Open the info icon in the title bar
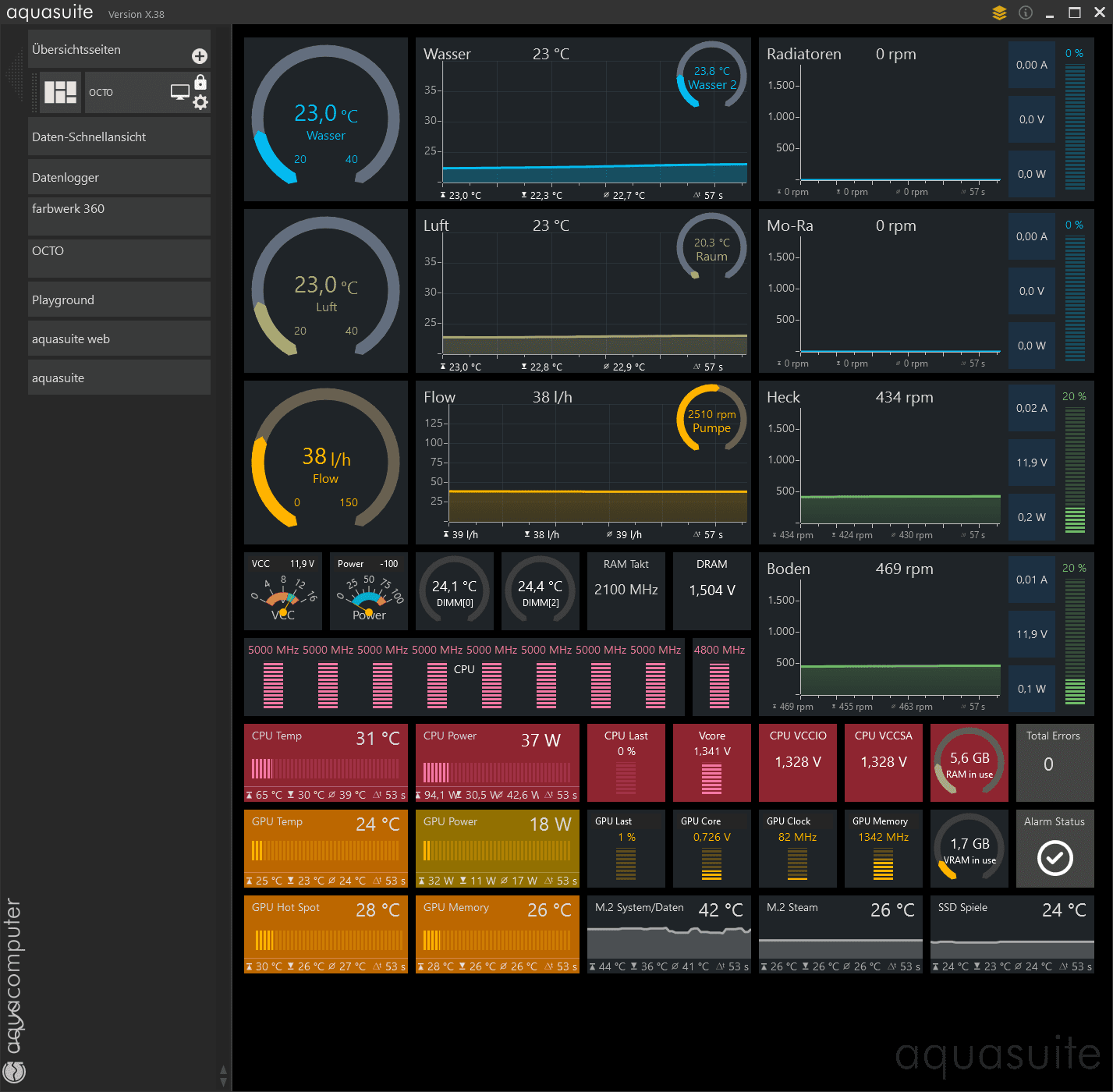The height and width of the screenshot is (1092, 1113). (x=1026, y=12)
